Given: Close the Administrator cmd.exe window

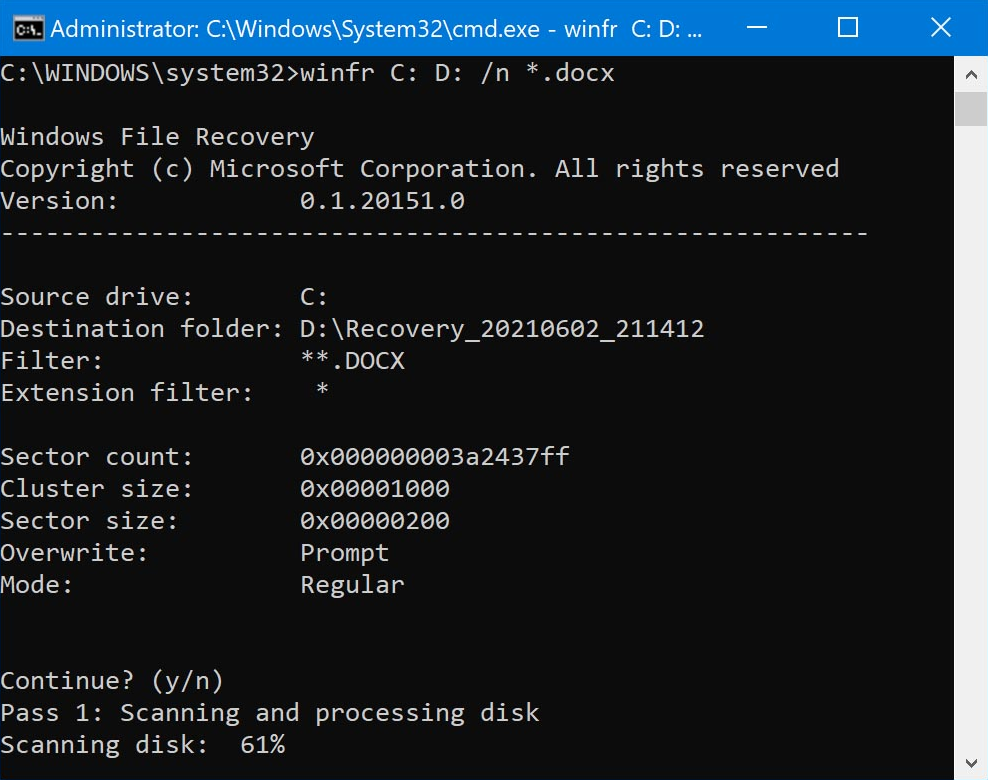Looking at the screenshot, I should tap(940, 28).
